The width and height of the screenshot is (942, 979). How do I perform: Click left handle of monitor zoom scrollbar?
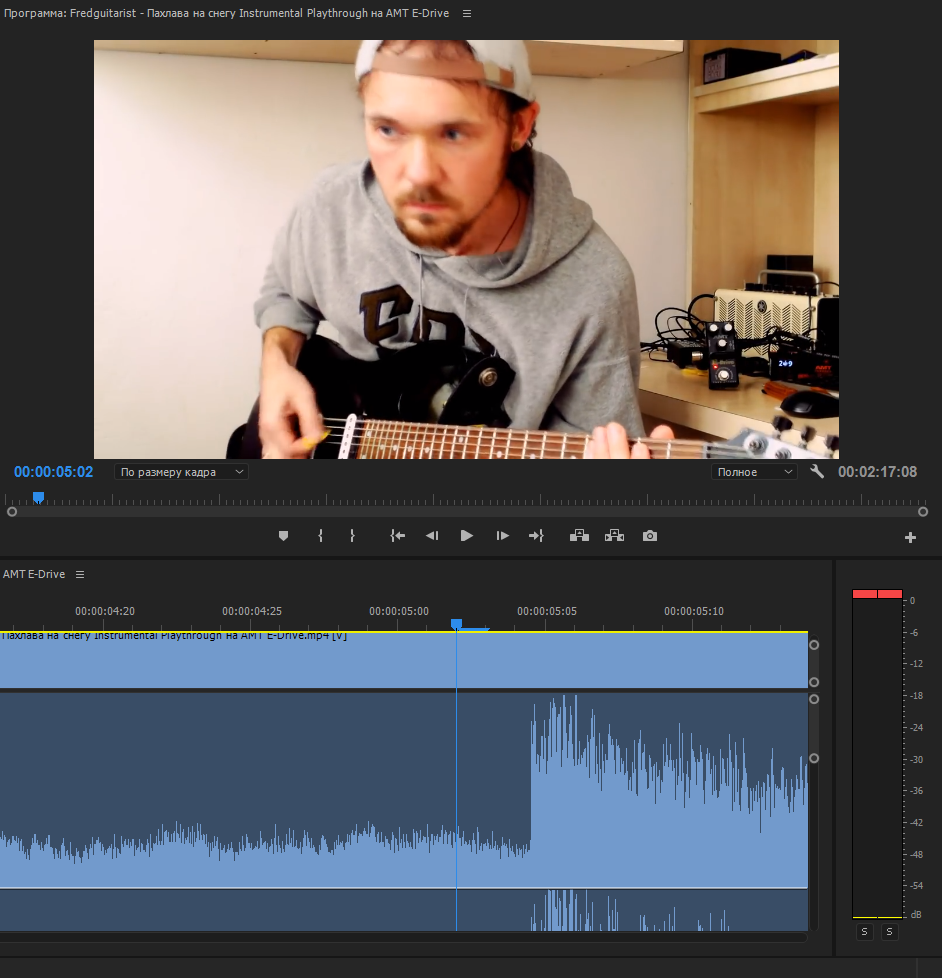pyautogui.click(x=11, y=512)
